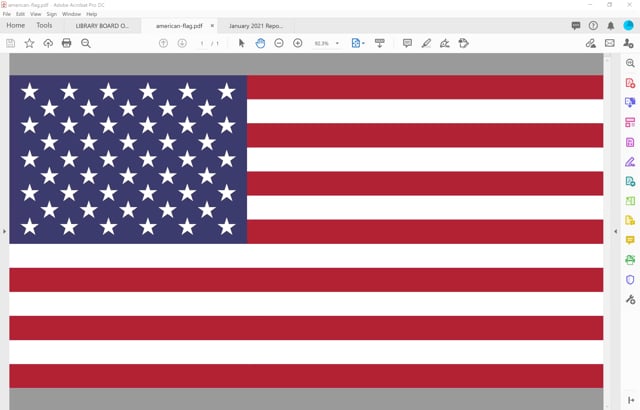Screen dimensions: 640x410
Task: Collapse the right tools pane arrow
Action: [616, 231]
